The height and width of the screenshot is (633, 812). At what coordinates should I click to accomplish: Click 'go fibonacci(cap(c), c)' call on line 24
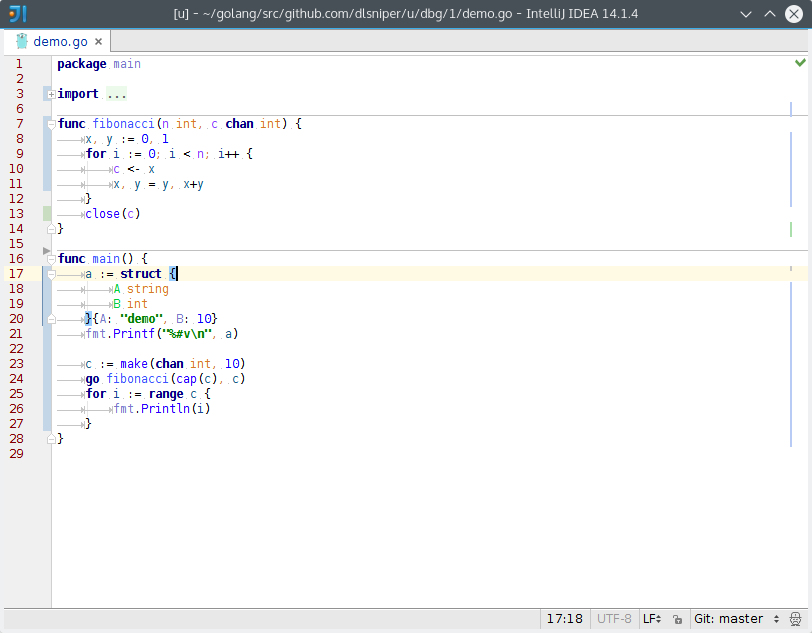(165, 379)
